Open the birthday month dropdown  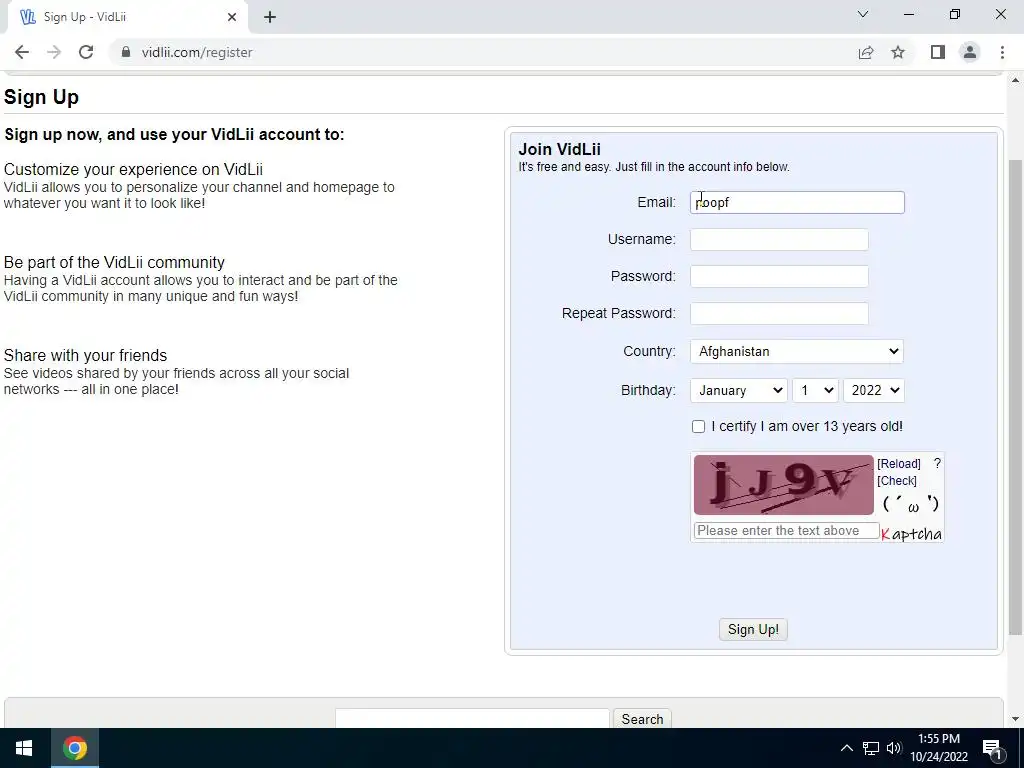(x=739, y=390)
